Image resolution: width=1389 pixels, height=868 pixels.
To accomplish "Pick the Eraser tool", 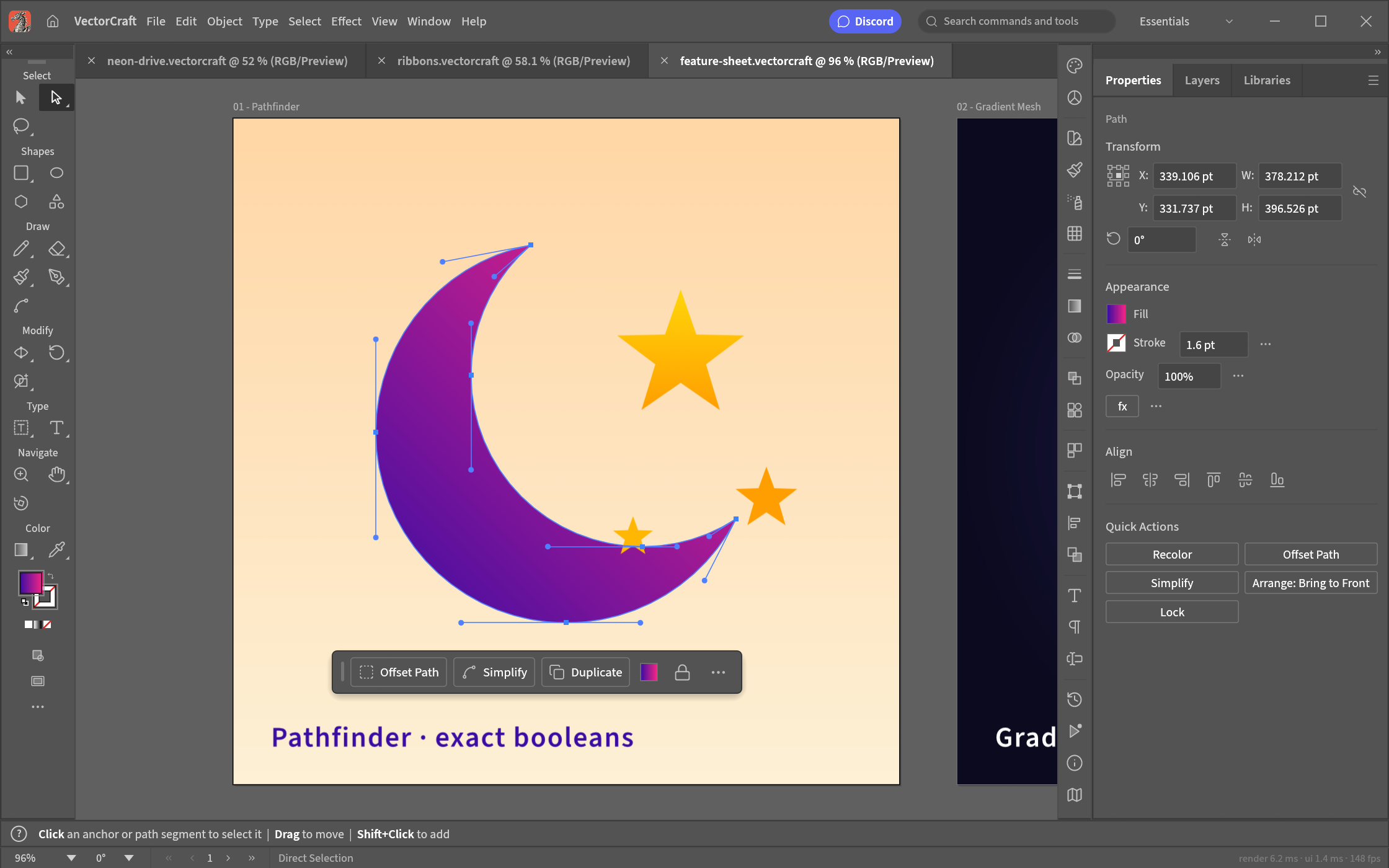I will point(56,249).
